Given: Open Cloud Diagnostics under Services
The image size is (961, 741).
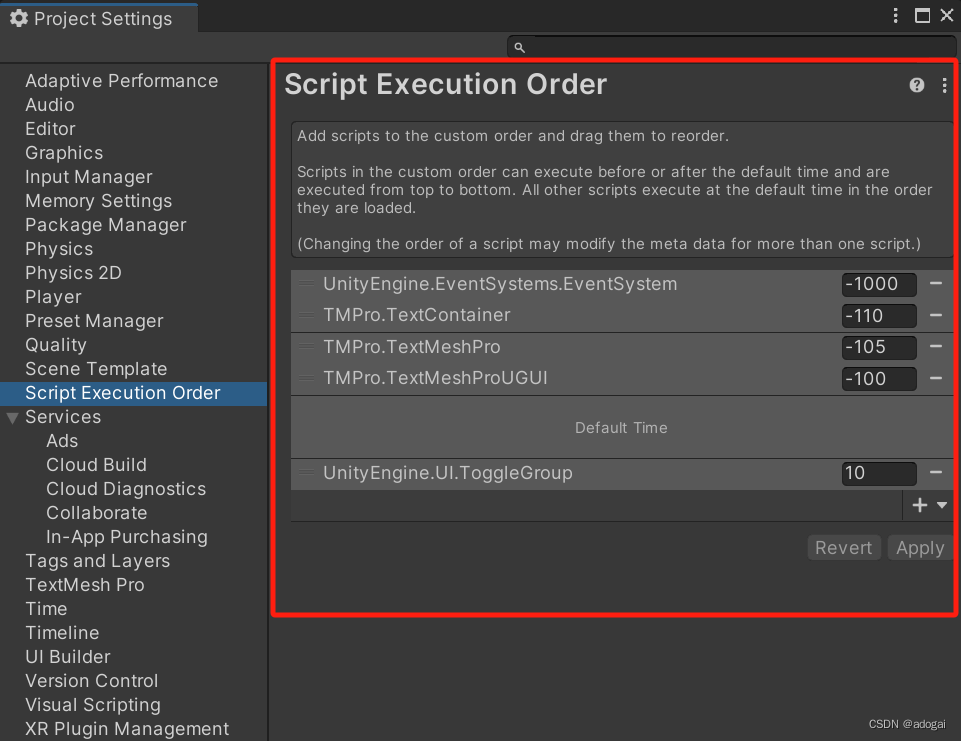Looking at the screenshot, I should (x=126, y=489).
